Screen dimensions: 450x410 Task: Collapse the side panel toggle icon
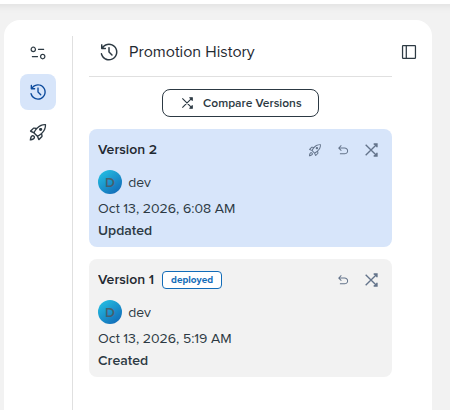click(x=409, y=52)
